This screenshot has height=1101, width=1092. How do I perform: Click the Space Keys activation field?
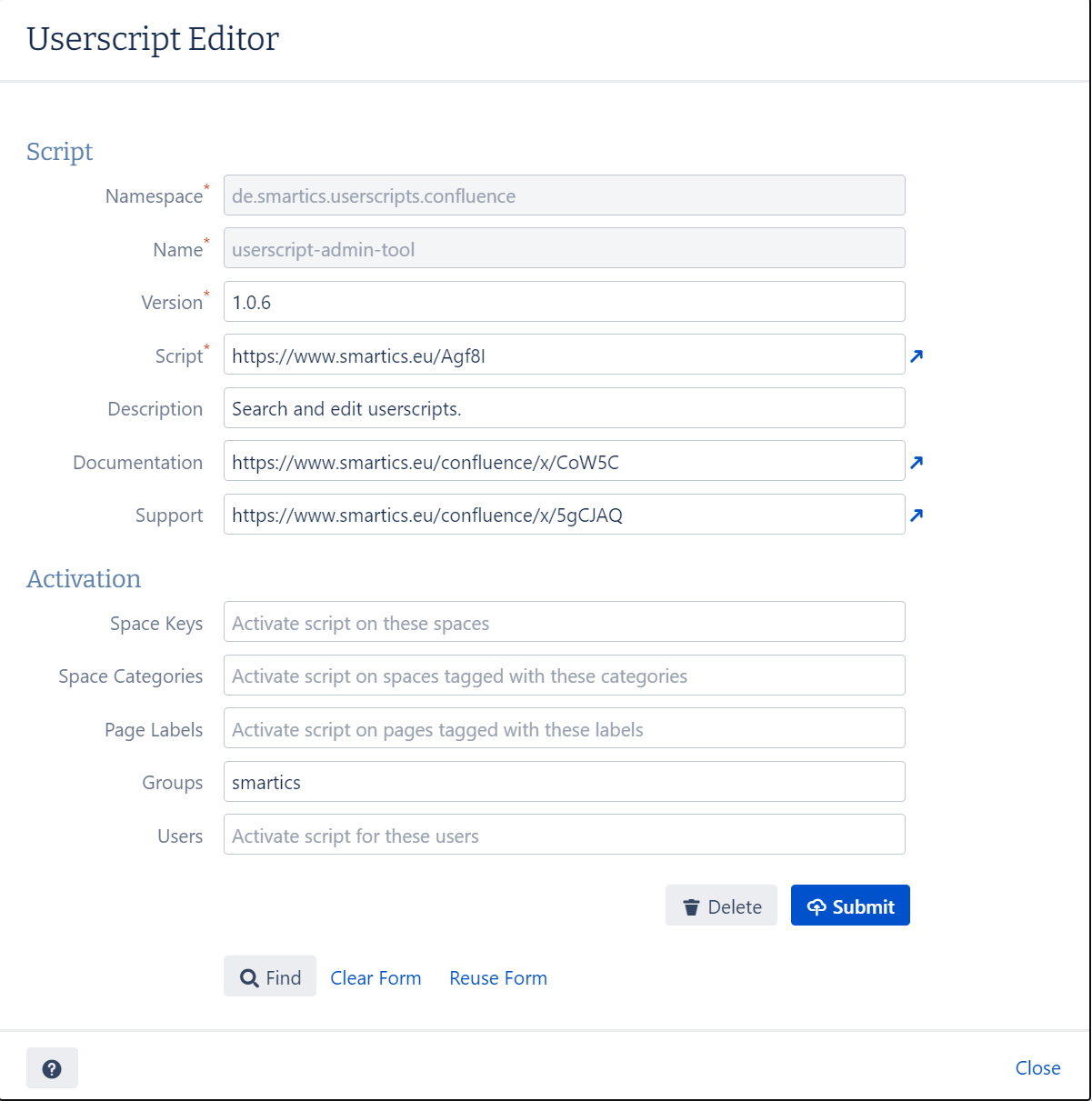coord(564,622)
